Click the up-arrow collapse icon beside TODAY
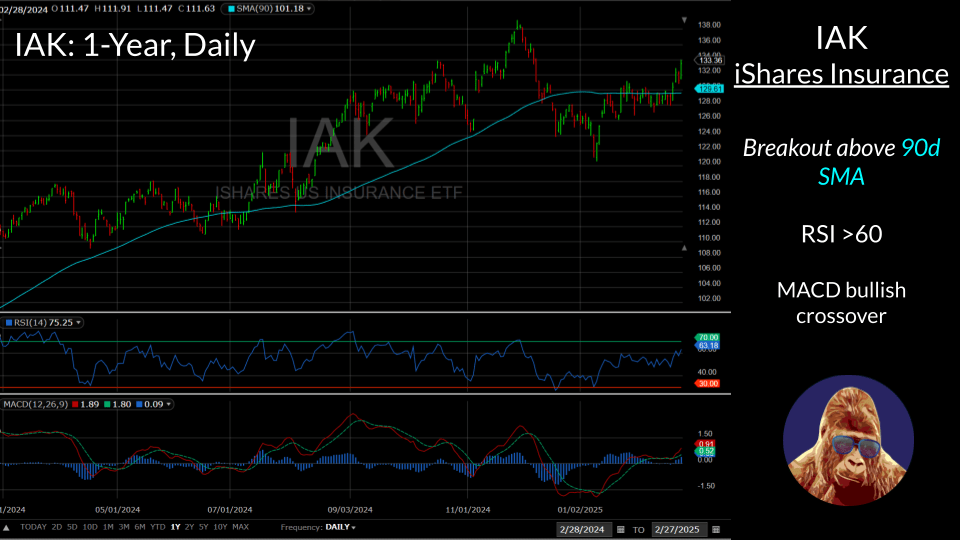The image size is (960, 540). 6,527
